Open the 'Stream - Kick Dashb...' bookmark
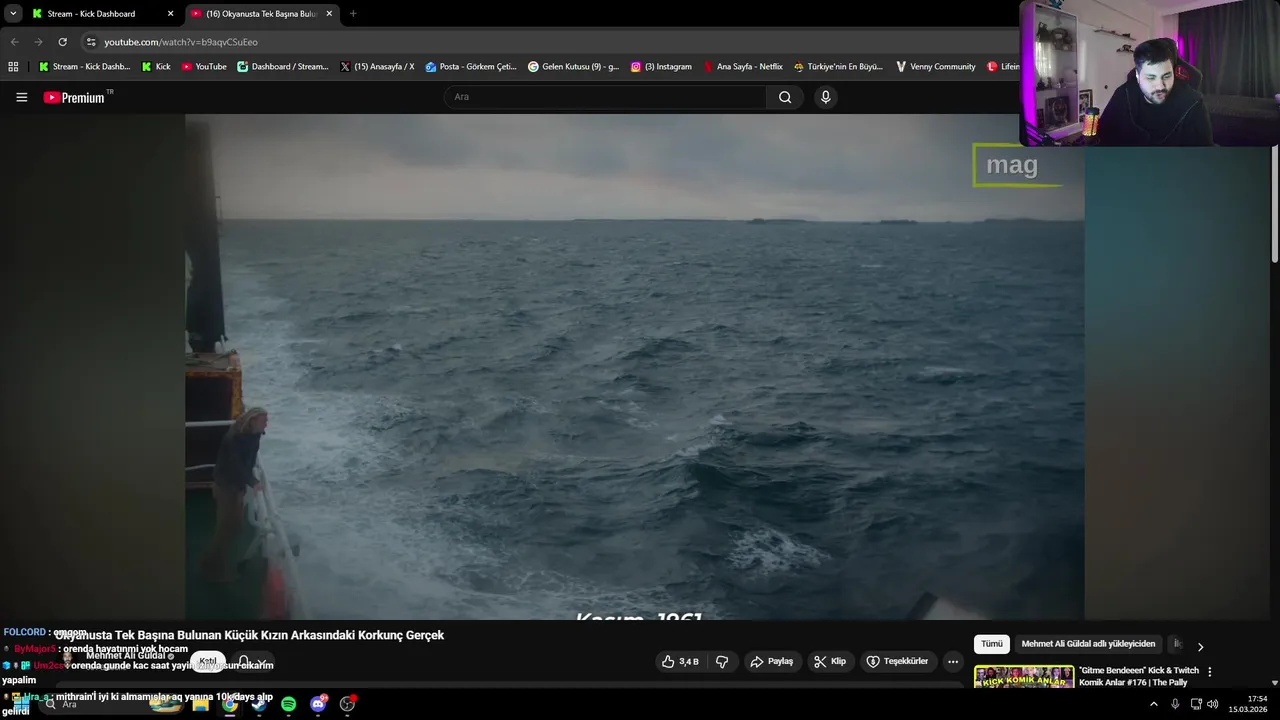This screenshot has height=720, width=1280. pos(84,67)
